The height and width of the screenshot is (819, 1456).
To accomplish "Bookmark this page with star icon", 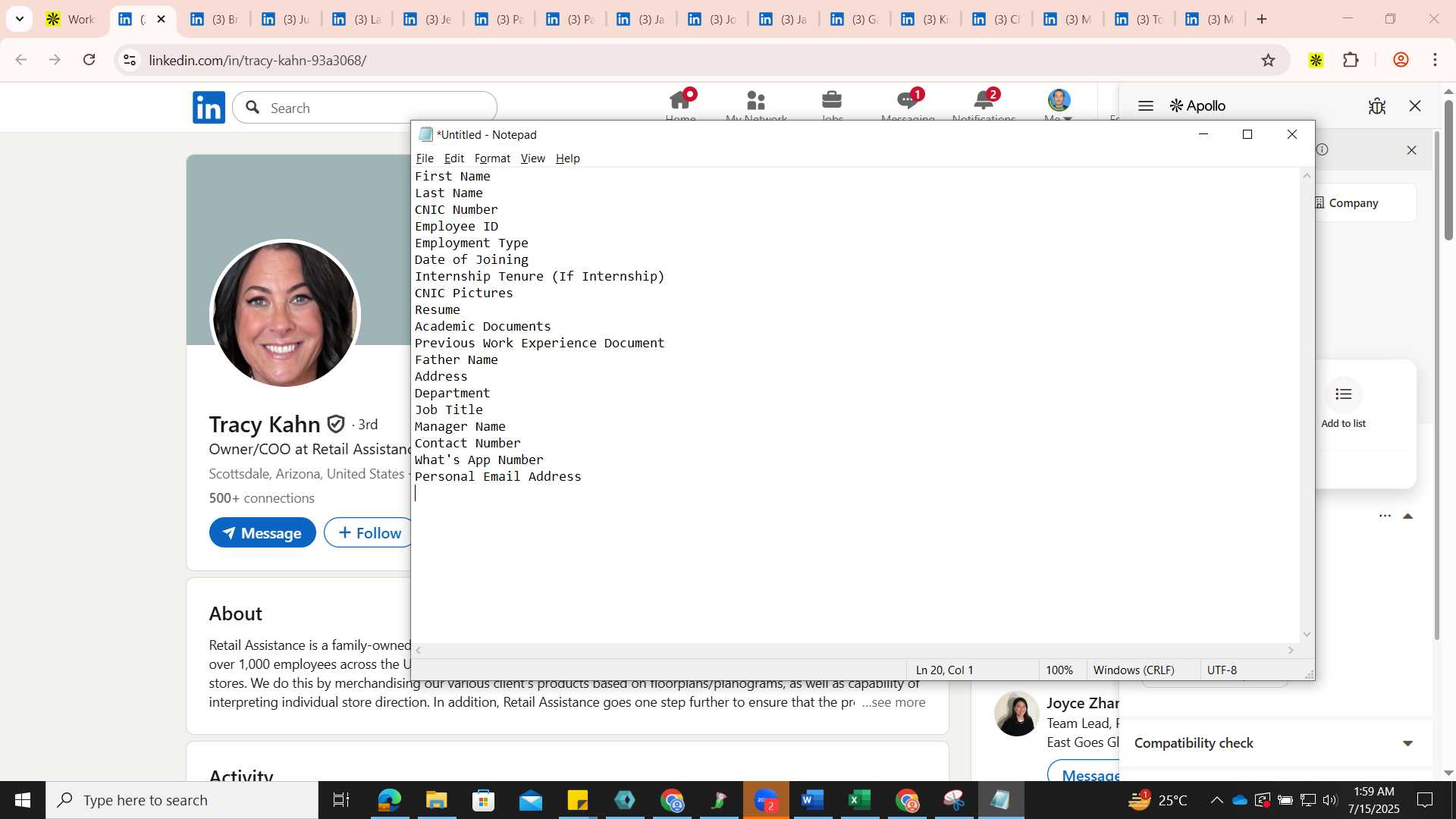I will tap(1268, 60).
